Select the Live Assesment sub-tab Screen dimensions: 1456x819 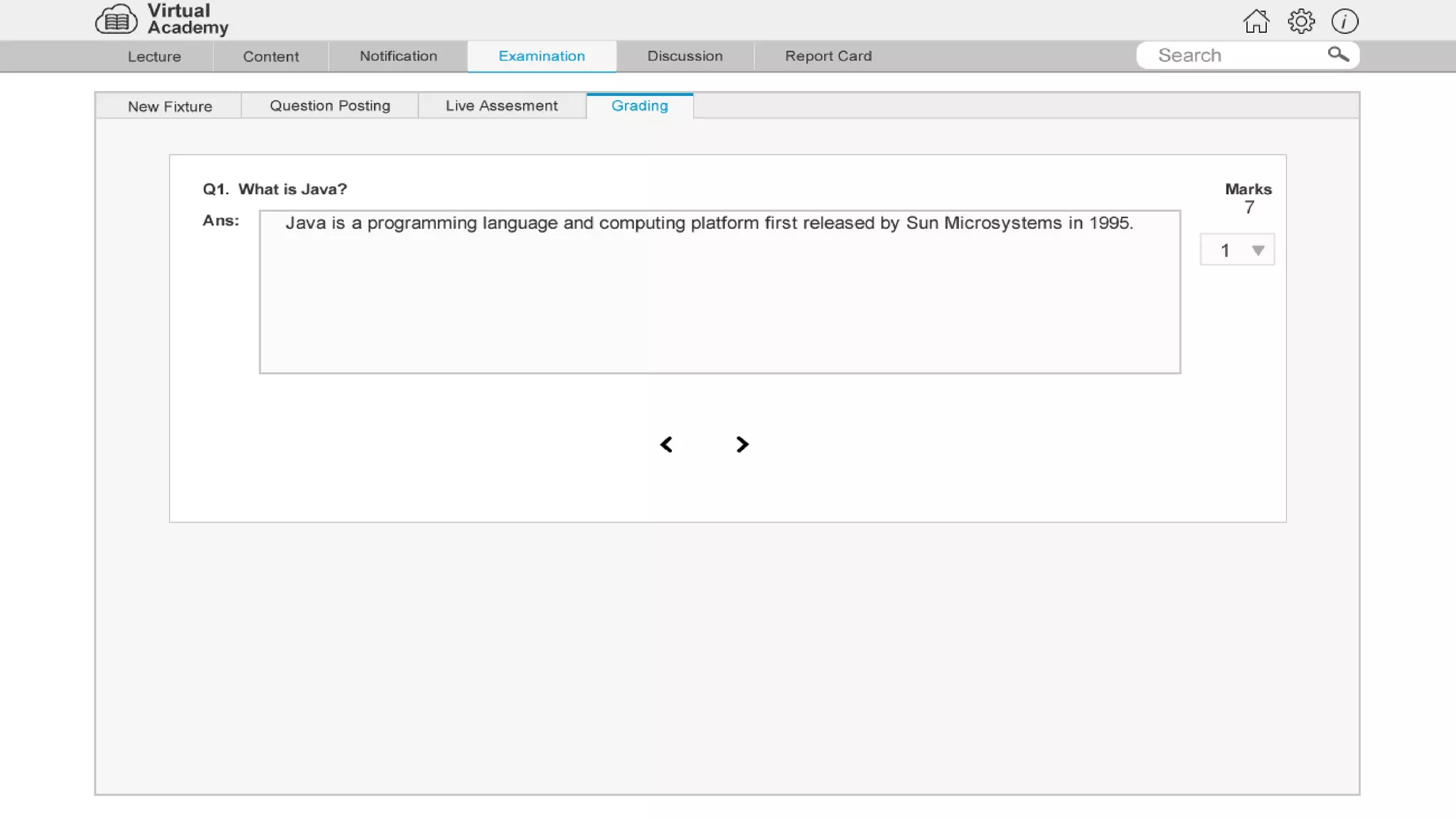[x=502, y=106]
